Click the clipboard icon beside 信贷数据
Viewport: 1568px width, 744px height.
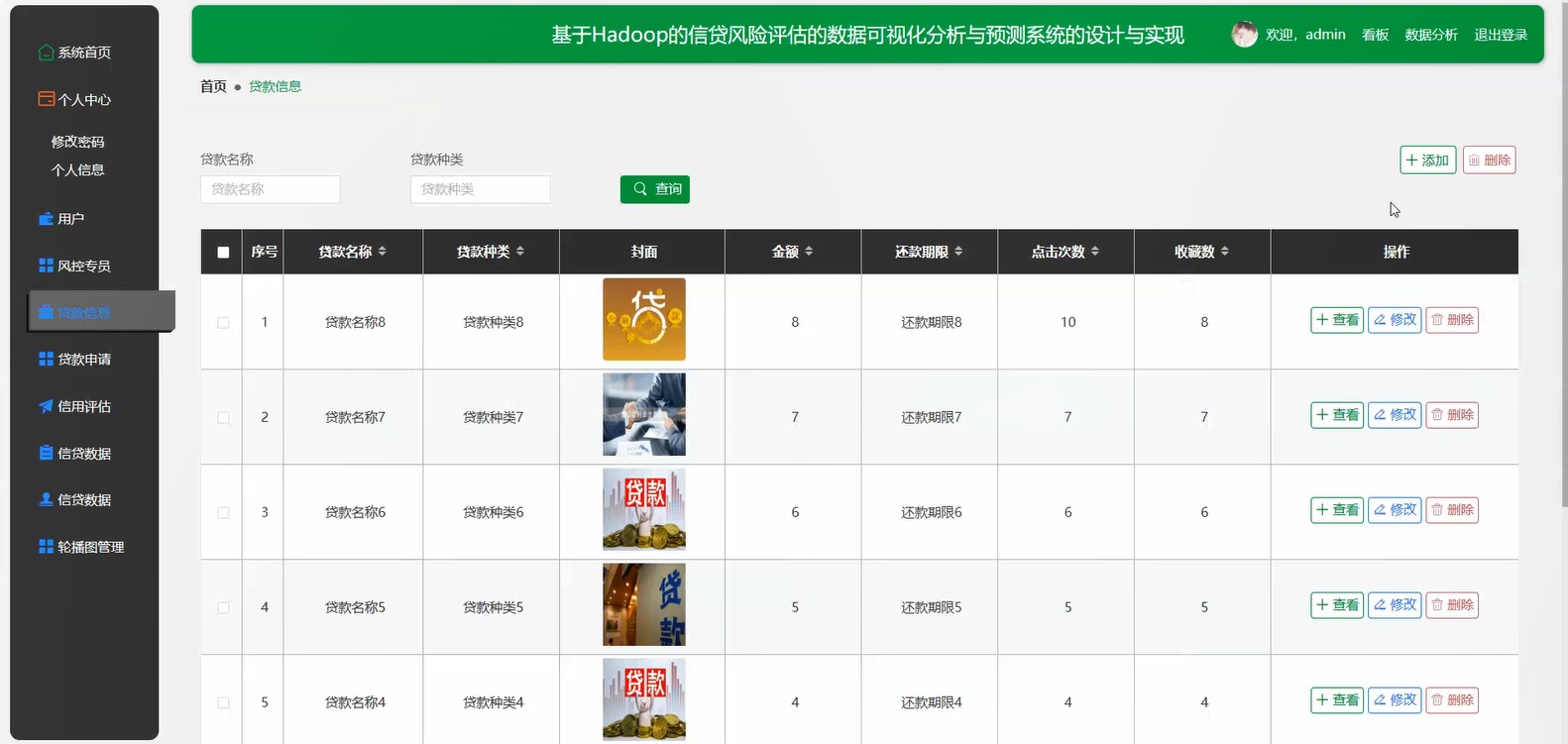tap(46, 453)
